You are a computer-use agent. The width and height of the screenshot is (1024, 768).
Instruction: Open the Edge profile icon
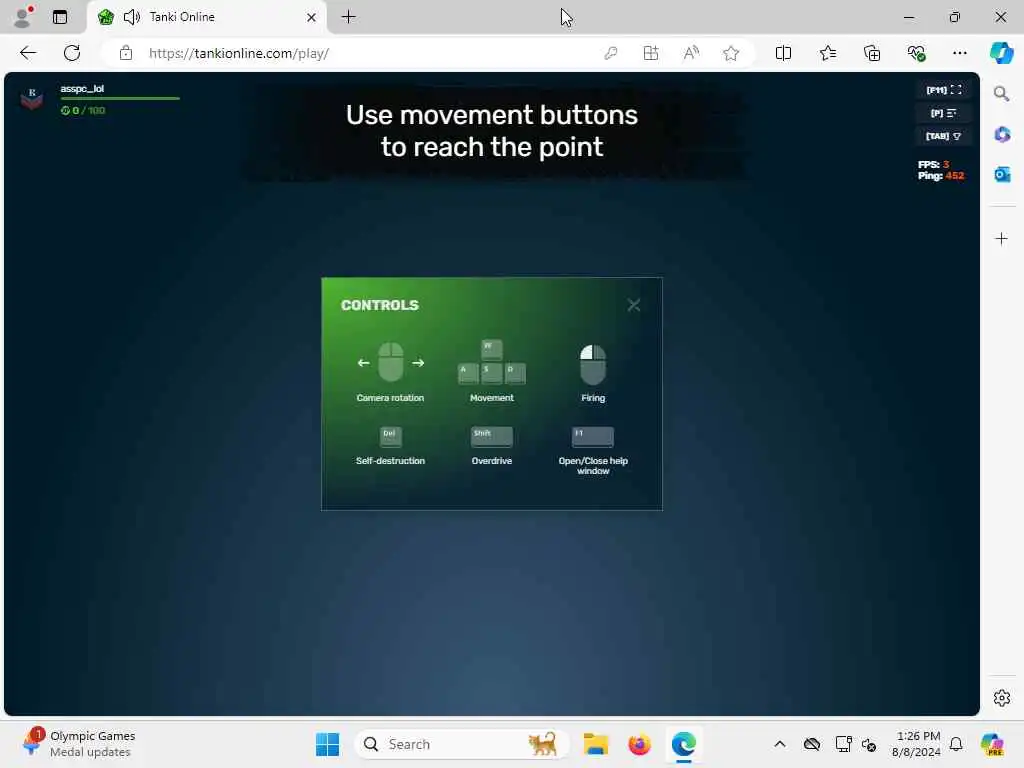point(23,17)
